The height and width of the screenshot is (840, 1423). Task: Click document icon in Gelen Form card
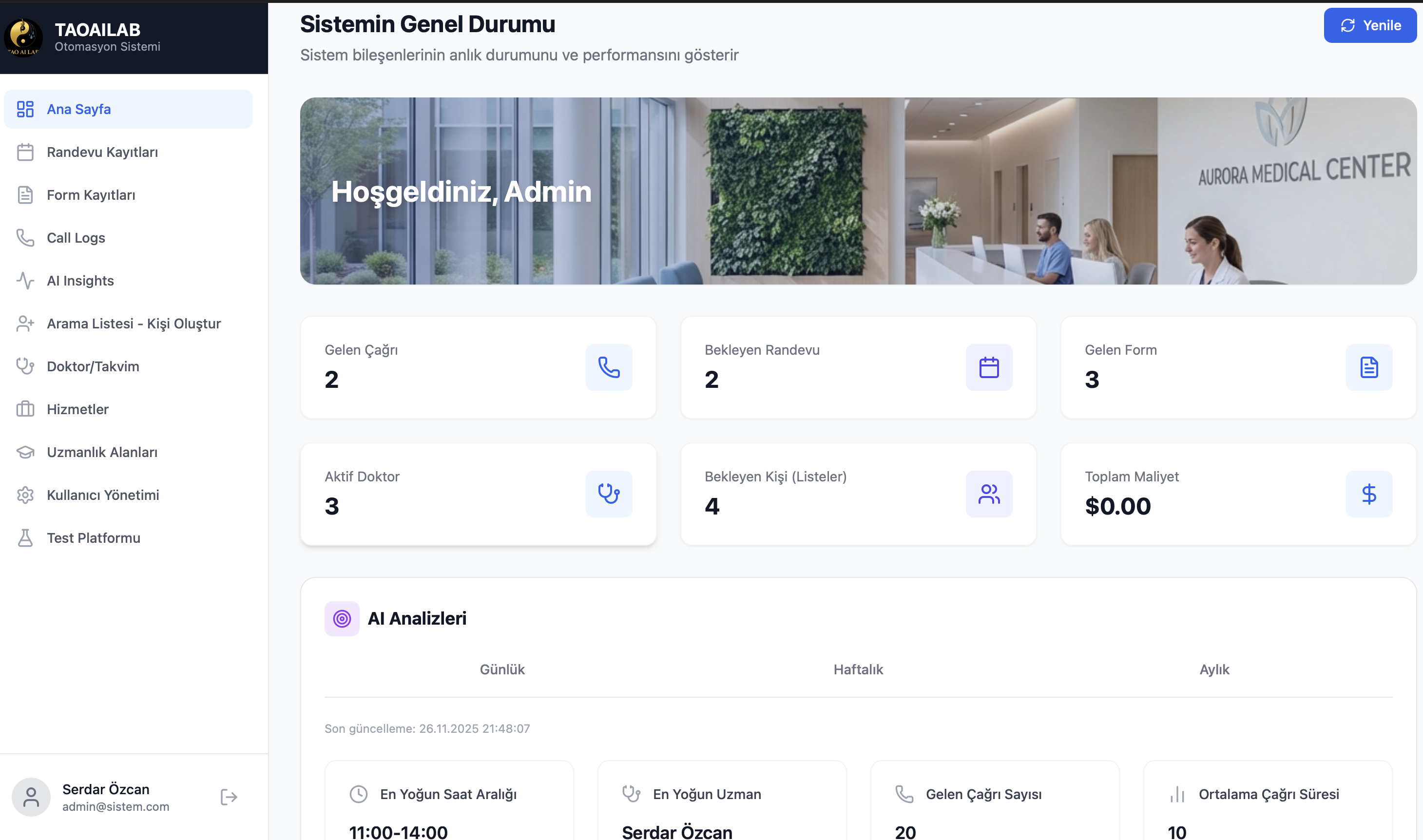click(1368, 367)
